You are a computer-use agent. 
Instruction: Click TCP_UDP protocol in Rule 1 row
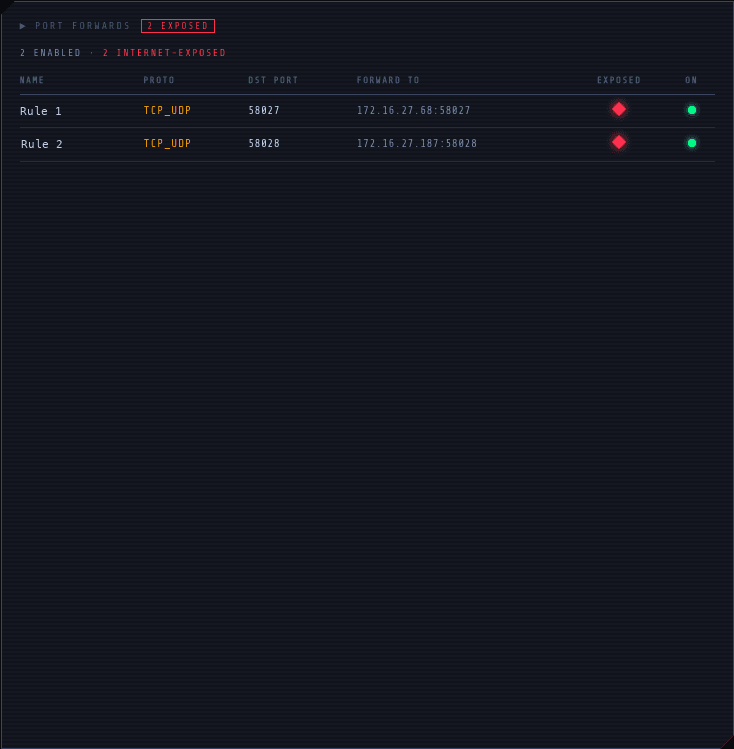pyautogui.click(x=167, y=110)
